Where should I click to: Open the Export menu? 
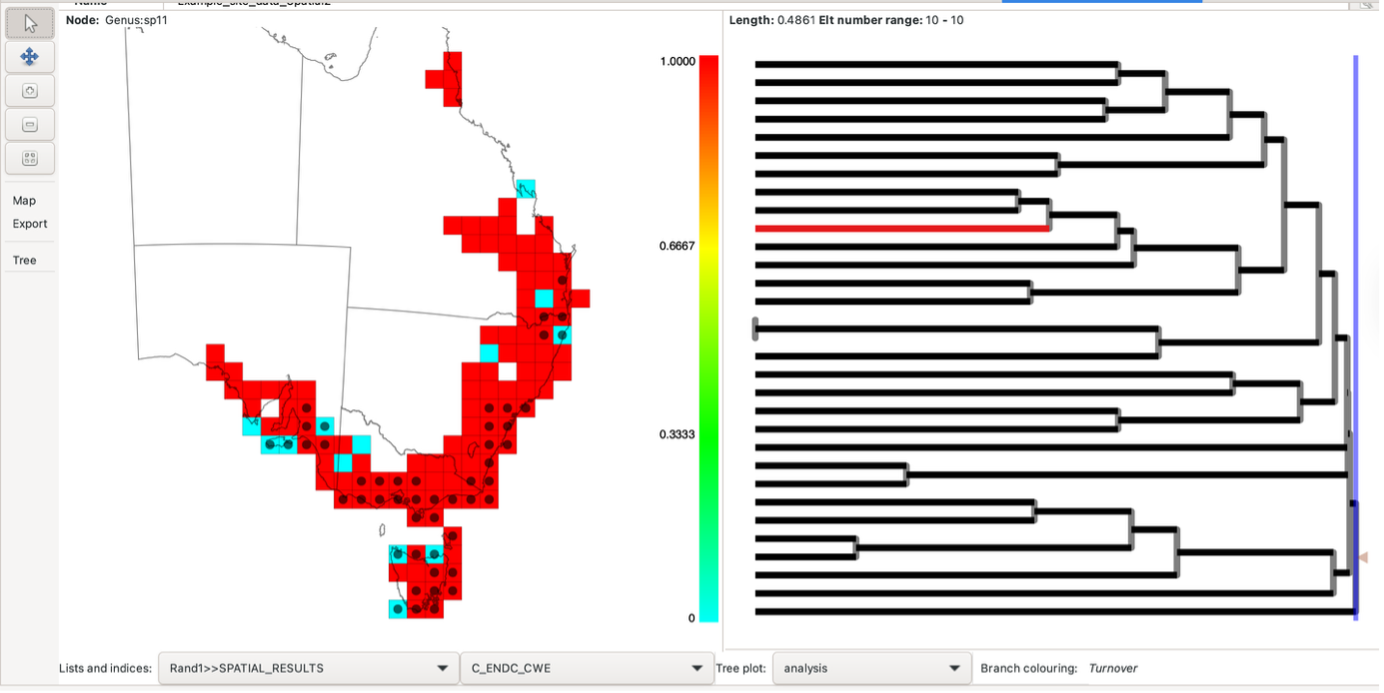pyautogui.click(x=30, y=224)
